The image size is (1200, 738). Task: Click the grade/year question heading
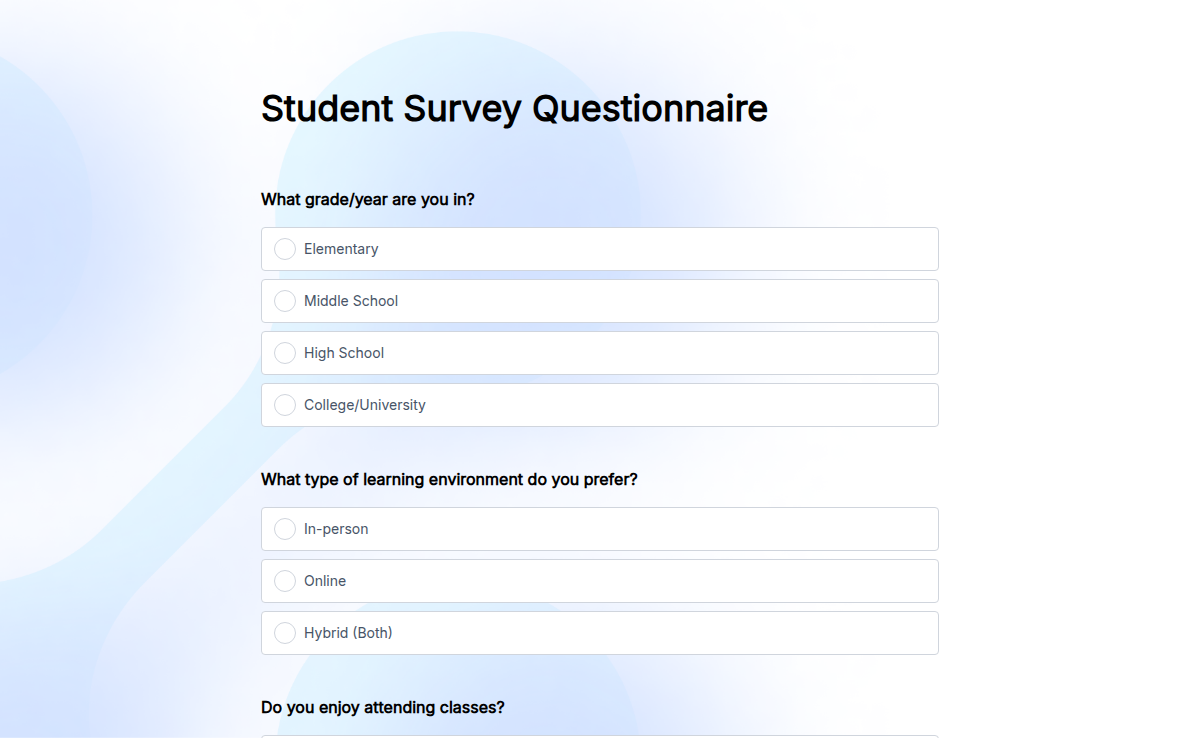pos(368,199)
